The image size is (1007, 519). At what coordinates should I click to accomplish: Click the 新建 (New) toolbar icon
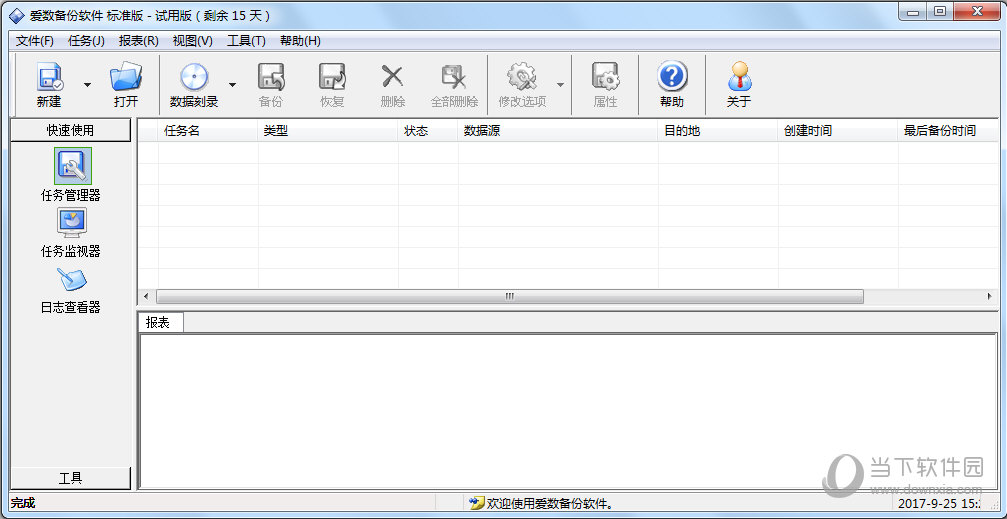coord(49,77)
